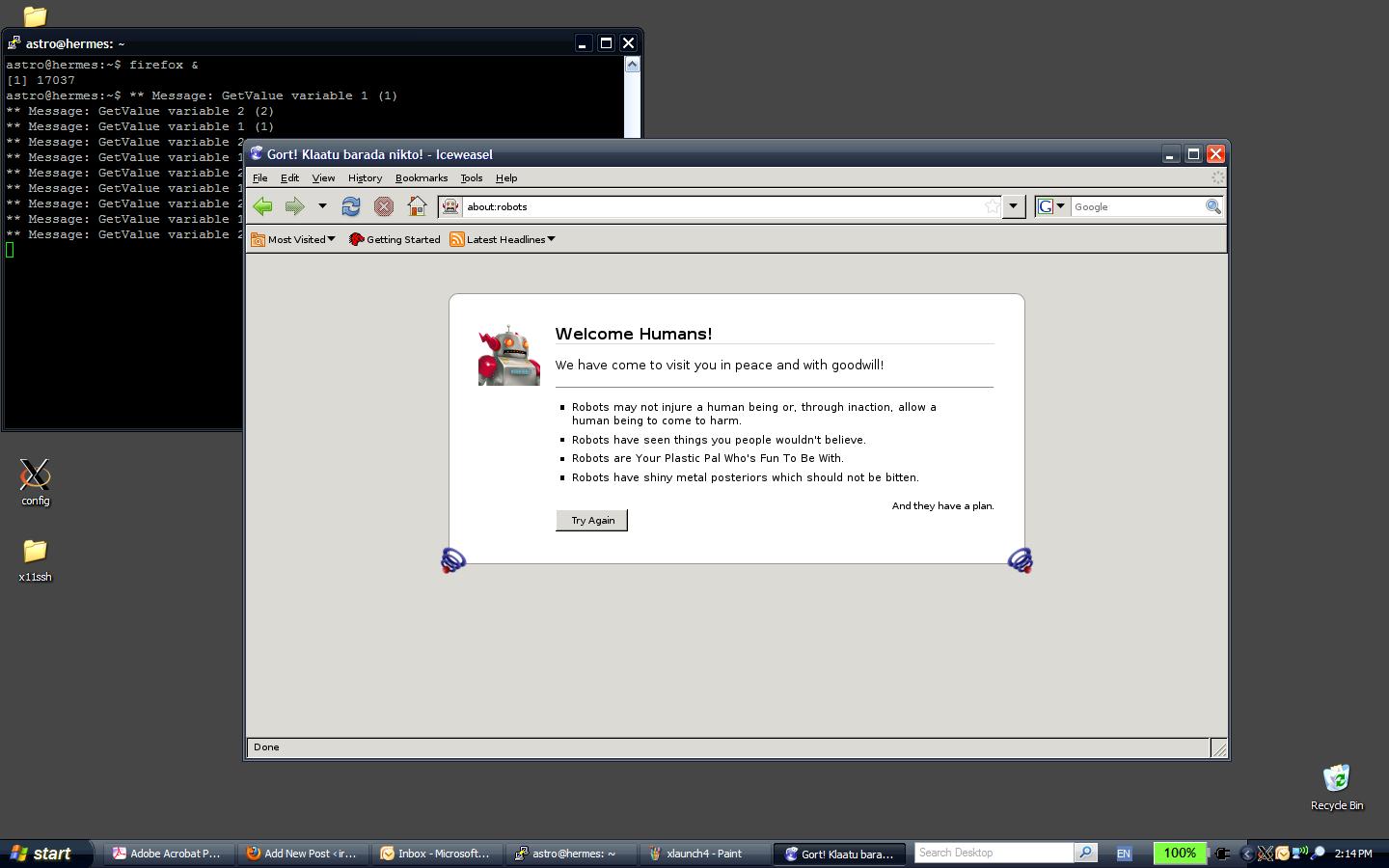Open the recent pages history dropdown arrow
1389x868 pixels.
click(x=322, y=206)
